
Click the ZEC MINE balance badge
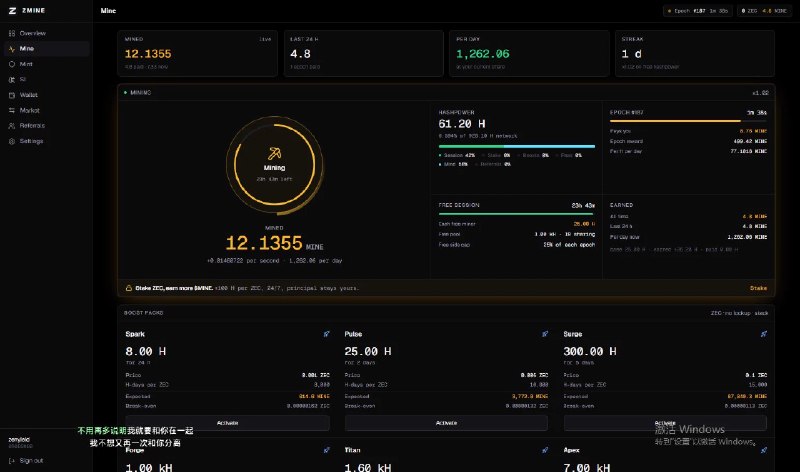[x=764, y=11]
